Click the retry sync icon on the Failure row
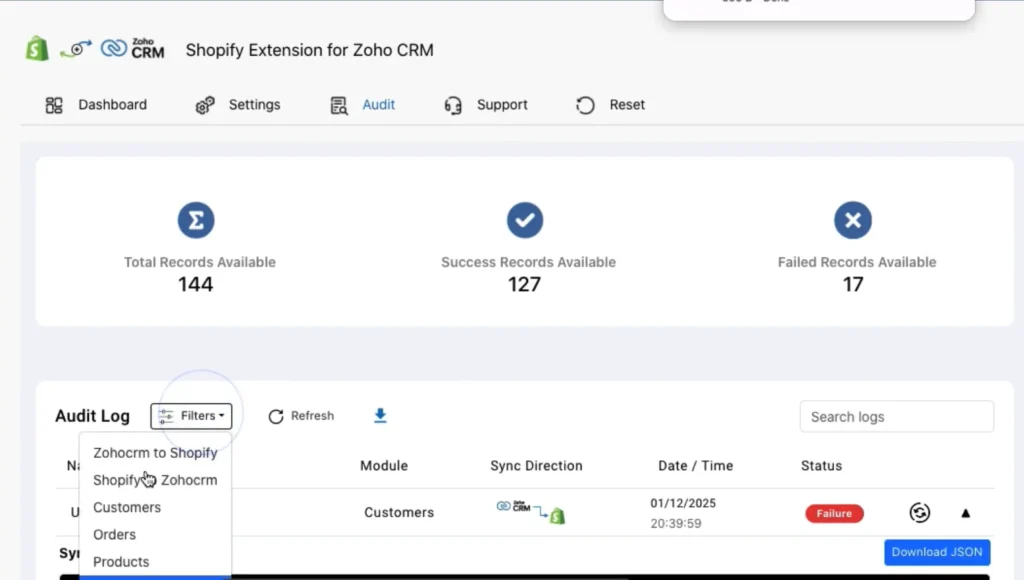 tap(919, 512)
